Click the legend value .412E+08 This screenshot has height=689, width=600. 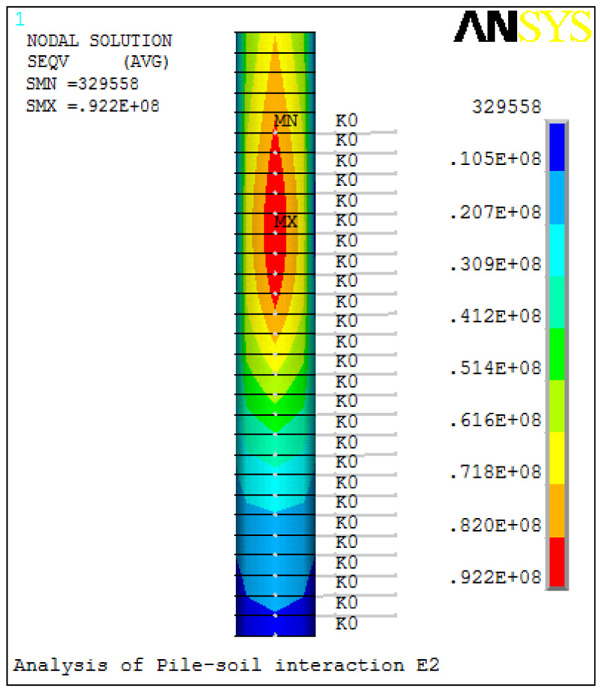pyautogui.click(x=496, y=316)
